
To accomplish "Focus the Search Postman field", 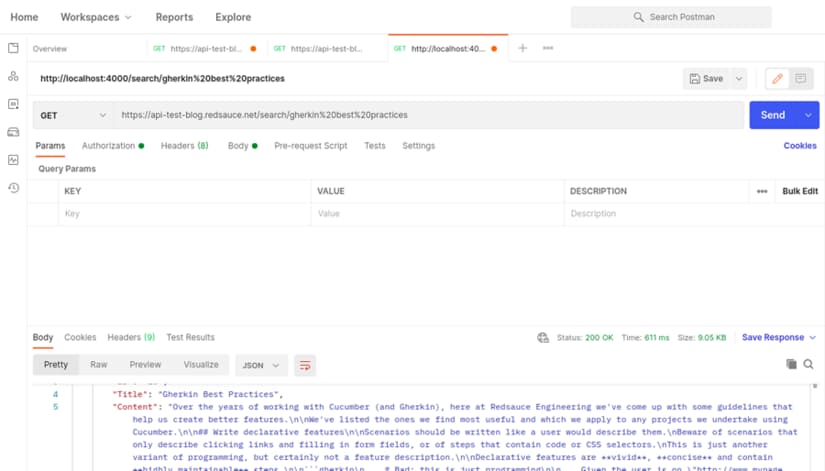I will click(671, 17).
